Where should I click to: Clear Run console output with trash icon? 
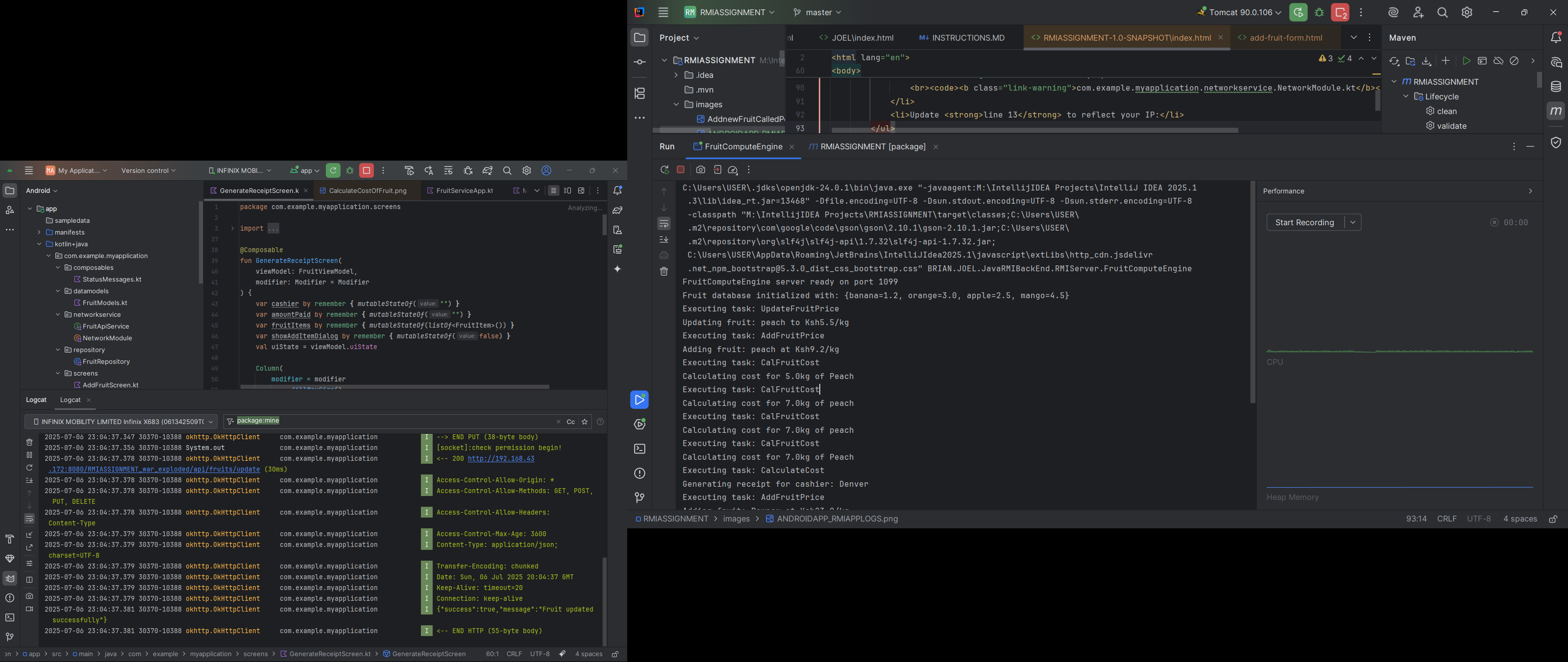(664, 271)
